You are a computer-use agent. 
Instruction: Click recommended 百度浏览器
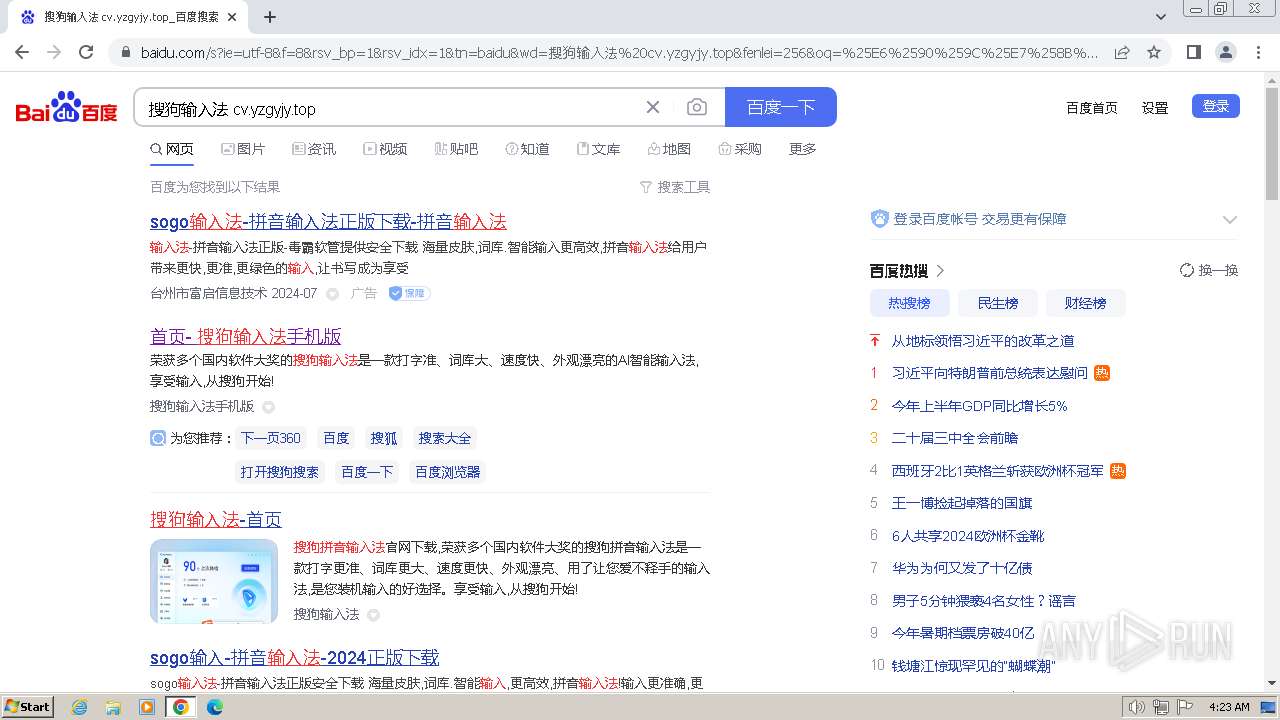(x=447, y=472)
